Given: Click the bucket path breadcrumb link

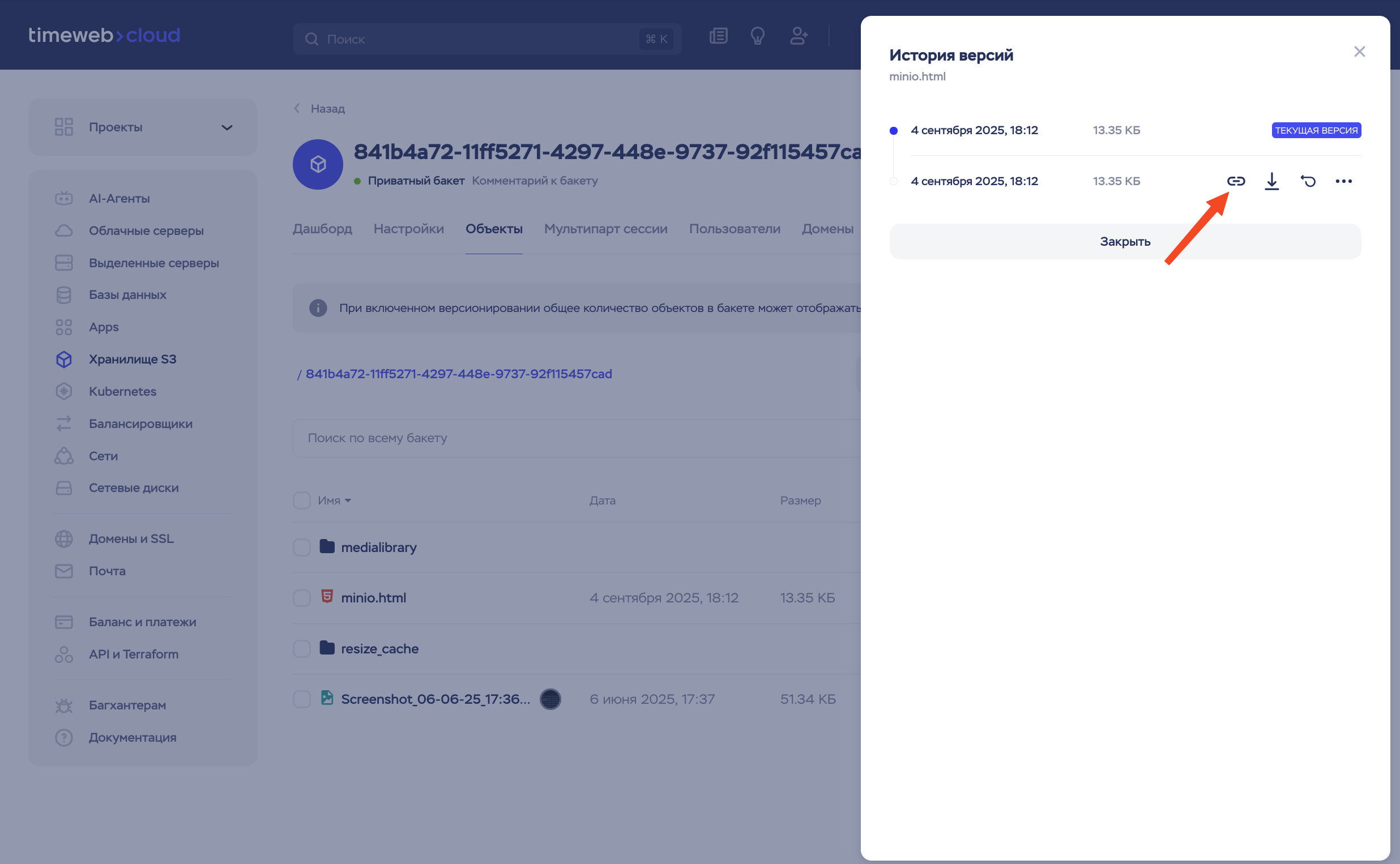Looking at the screenshot, I should tap(458, 374).
